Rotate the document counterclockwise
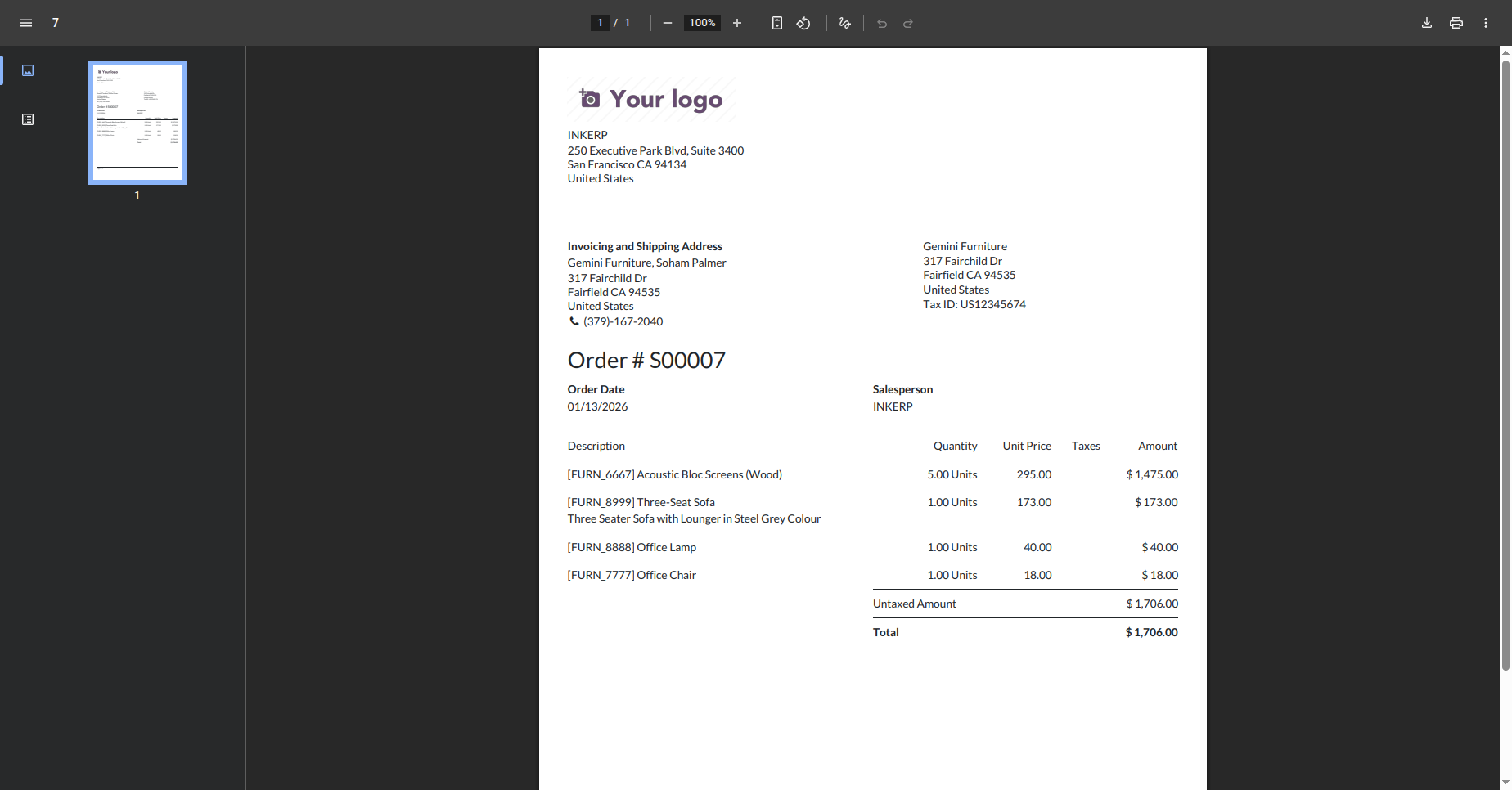This screenshot has width=1512, height=790. point(803,23)
